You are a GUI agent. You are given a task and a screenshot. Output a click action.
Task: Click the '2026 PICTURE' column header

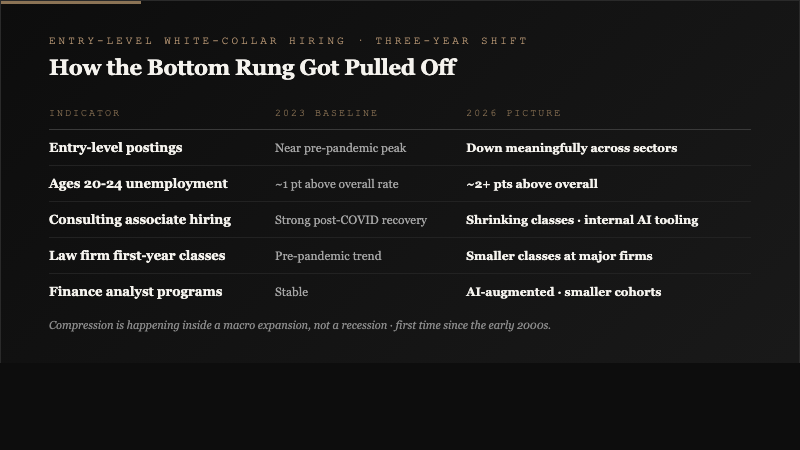pyautogui.click(x=513, y=113)
